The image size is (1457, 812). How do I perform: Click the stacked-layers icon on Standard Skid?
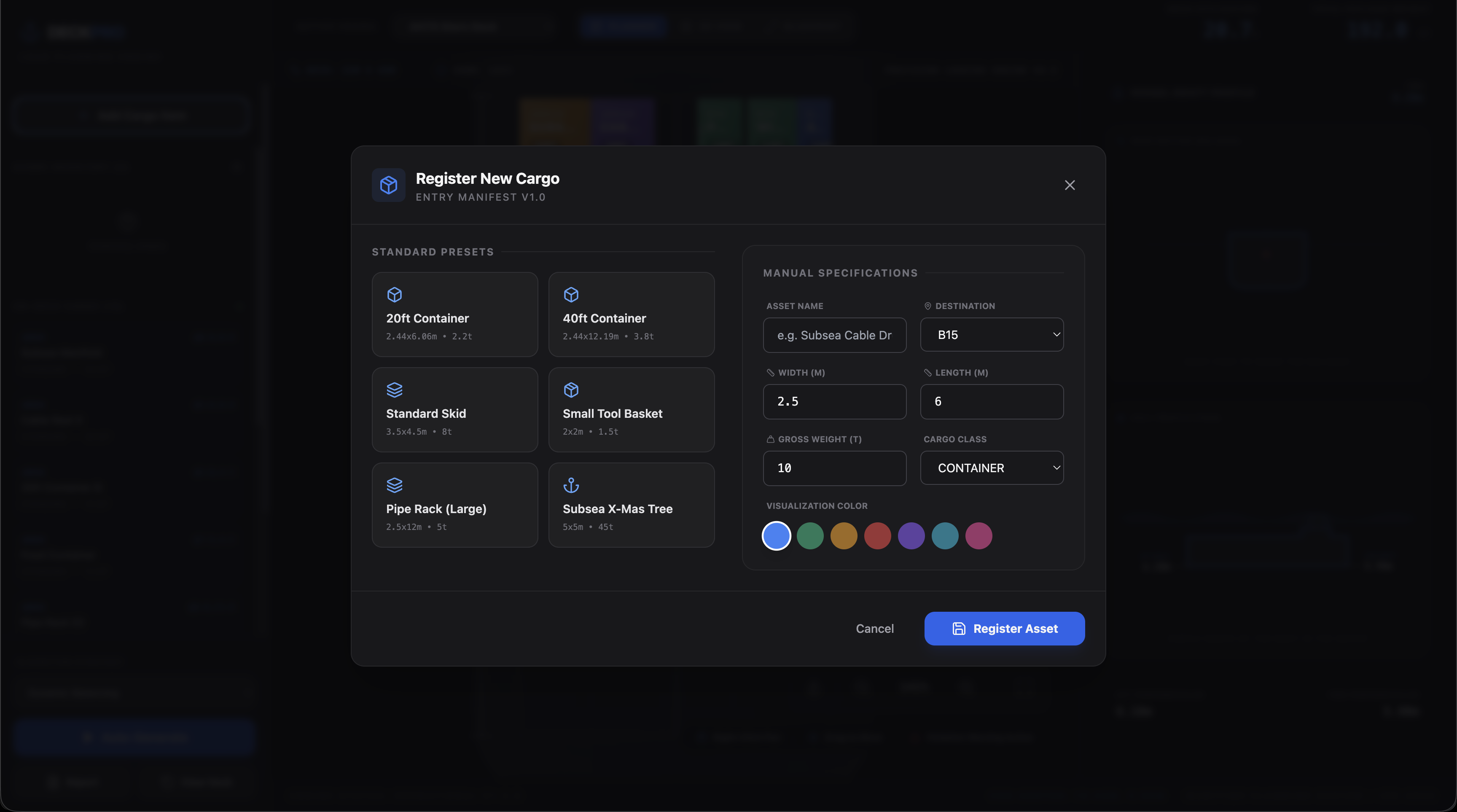click(394, 390)
